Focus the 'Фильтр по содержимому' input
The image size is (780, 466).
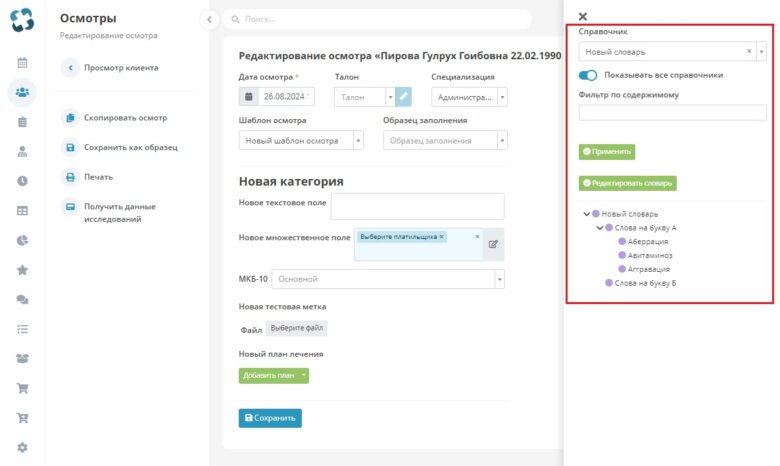(672, 112)
